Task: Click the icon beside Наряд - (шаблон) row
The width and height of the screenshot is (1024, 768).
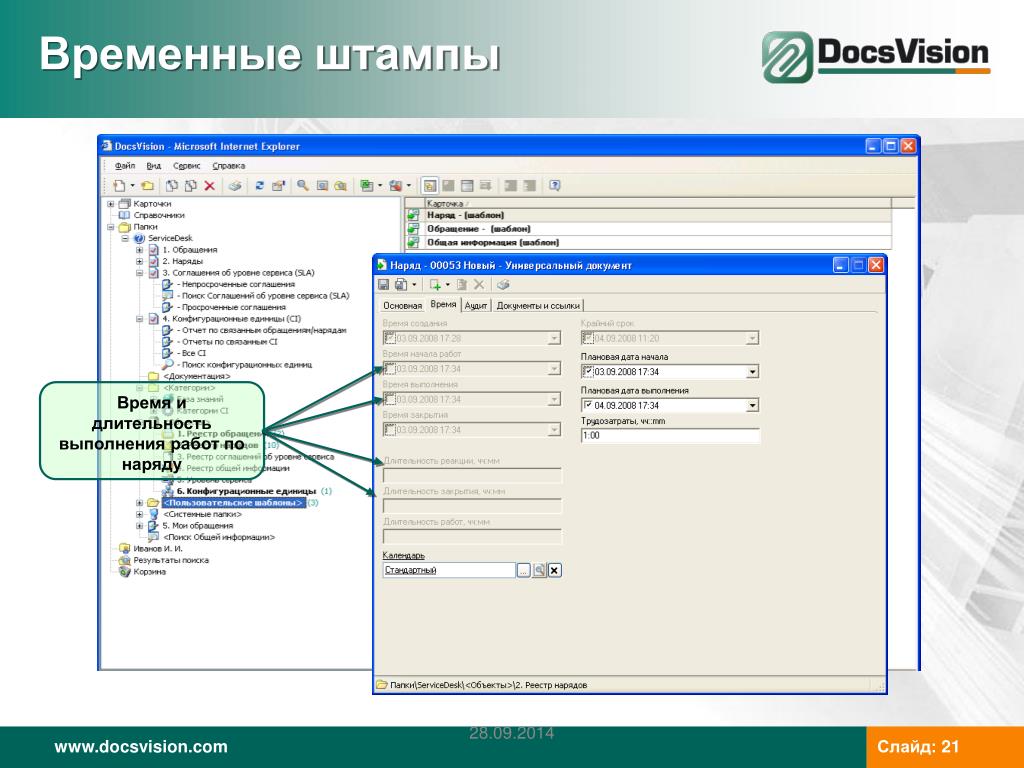Action: tap(413, 215)
